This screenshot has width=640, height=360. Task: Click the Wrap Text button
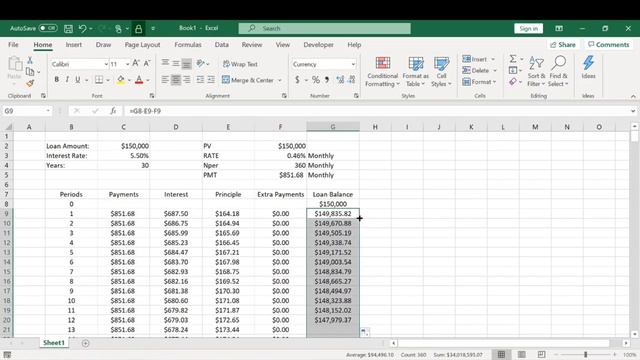240,64
